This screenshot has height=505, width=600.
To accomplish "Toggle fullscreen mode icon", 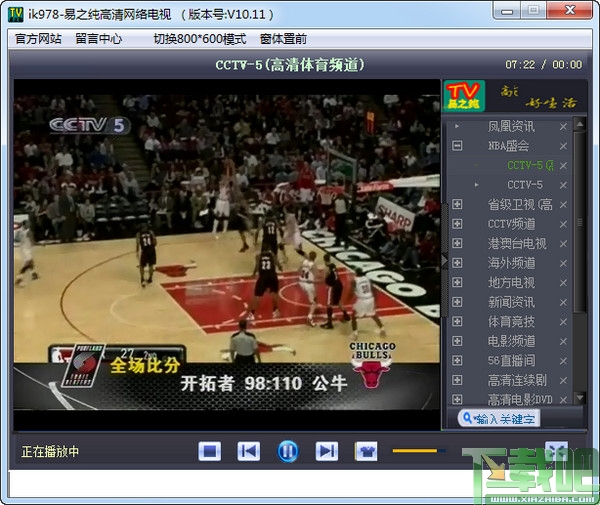I will (556, 451).
